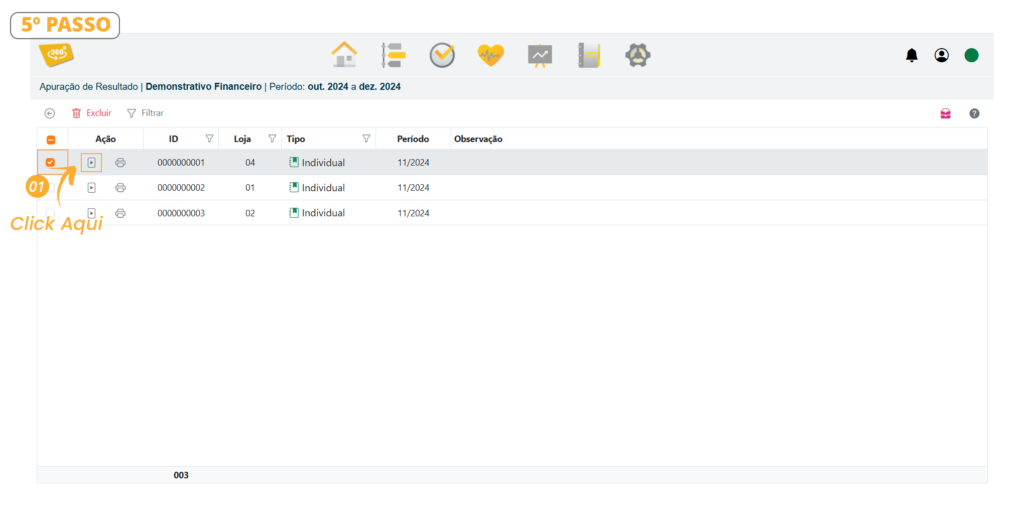Open the ID column filter
This screenshot has height=523, width=1024.
[x=209, y=138]
